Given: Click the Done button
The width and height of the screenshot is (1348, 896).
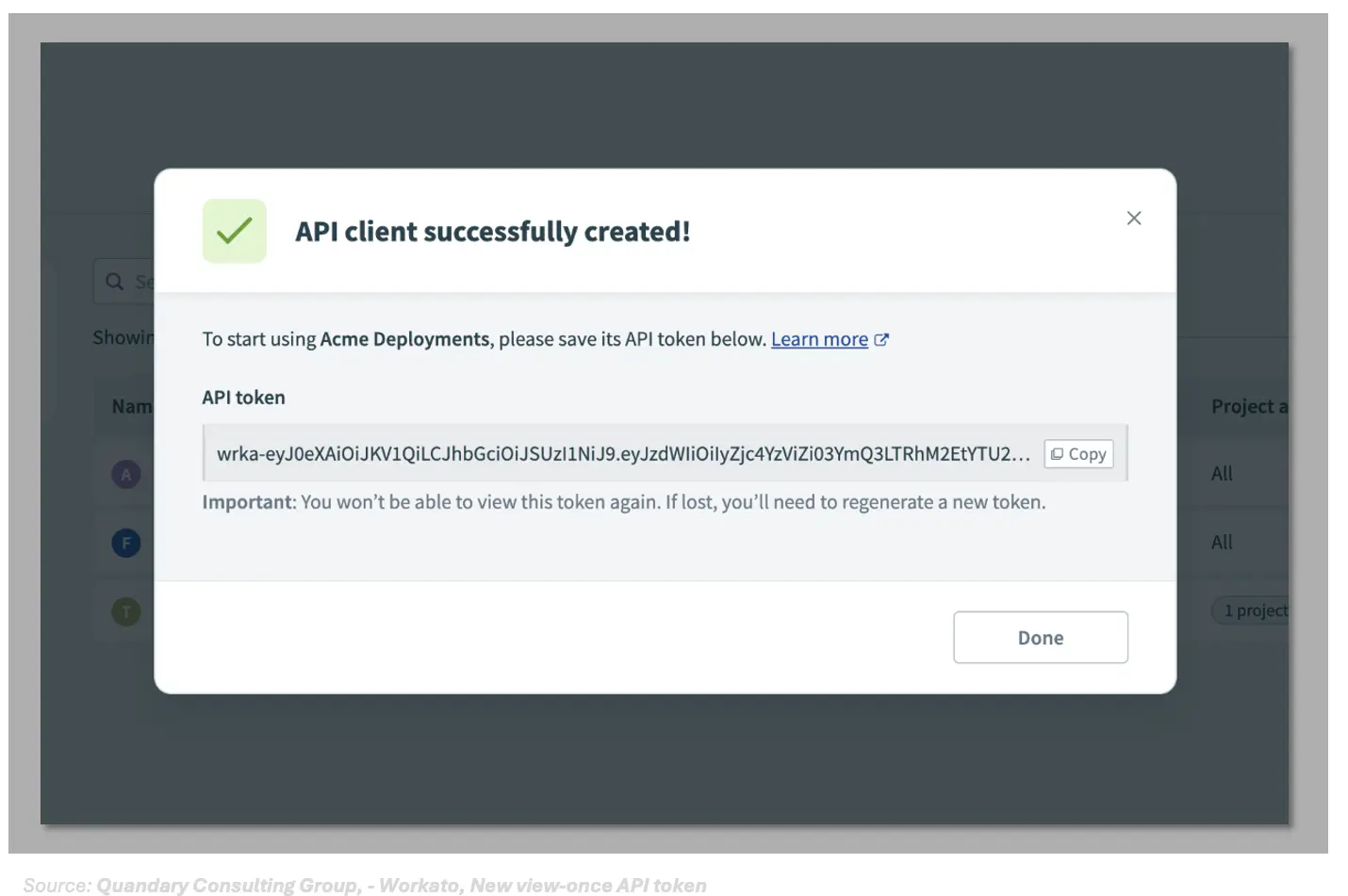Looking at the screenshot, I should (1040, 637).
